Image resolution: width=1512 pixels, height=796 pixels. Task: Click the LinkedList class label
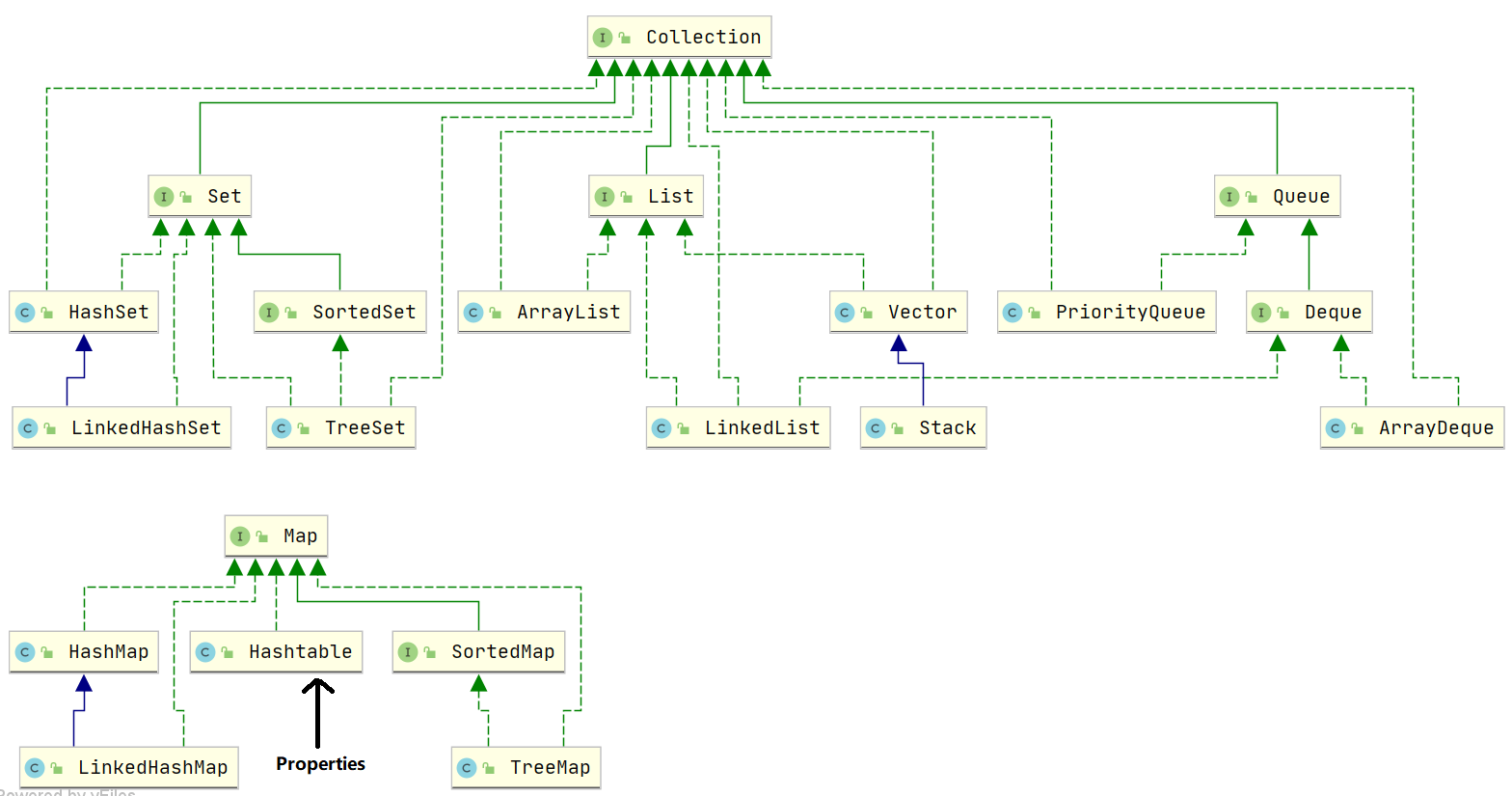pyautogui.click(x=763, y=427)
